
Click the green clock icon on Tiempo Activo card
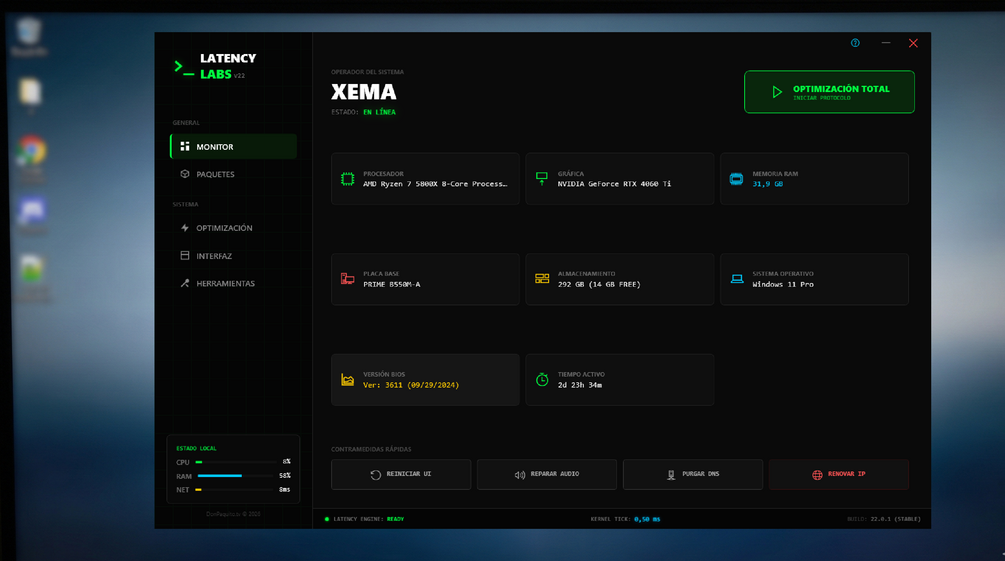pyautogui.click(x=542, y=380)
